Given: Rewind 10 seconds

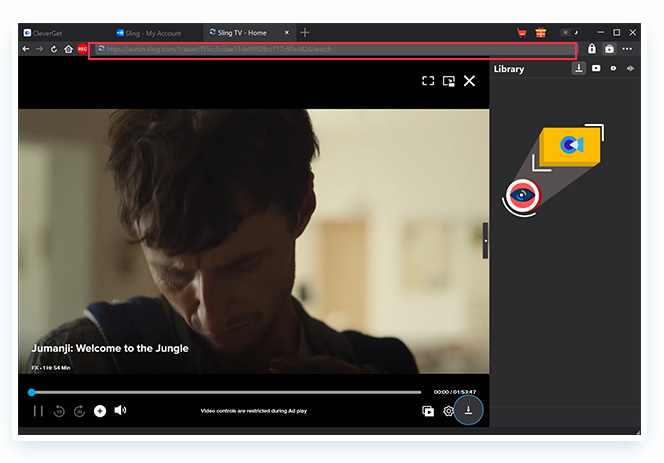Looking at the screenshot, I should click(59, 411).
